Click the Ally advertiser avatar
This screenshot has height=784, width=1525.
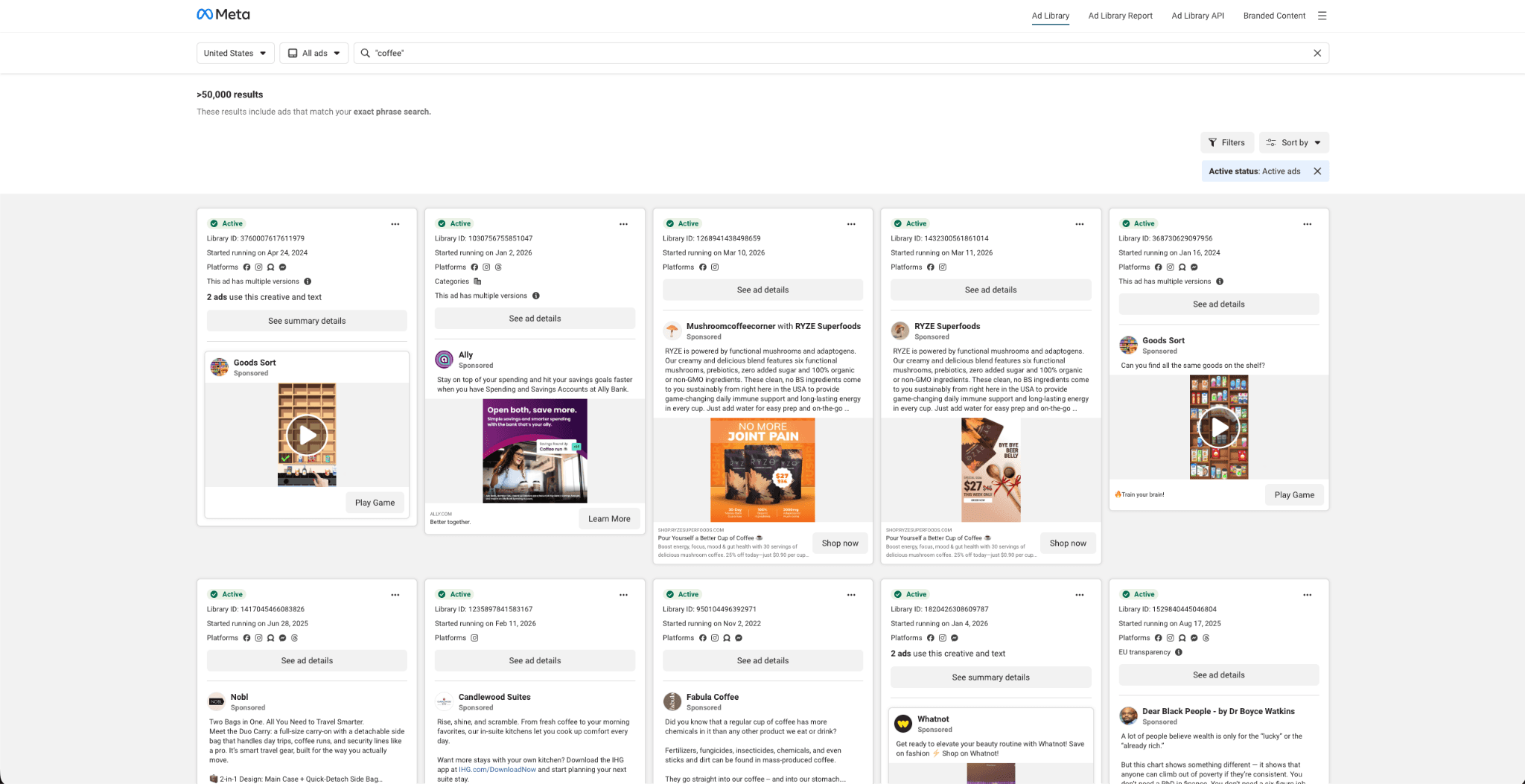(x=444, y=360)
